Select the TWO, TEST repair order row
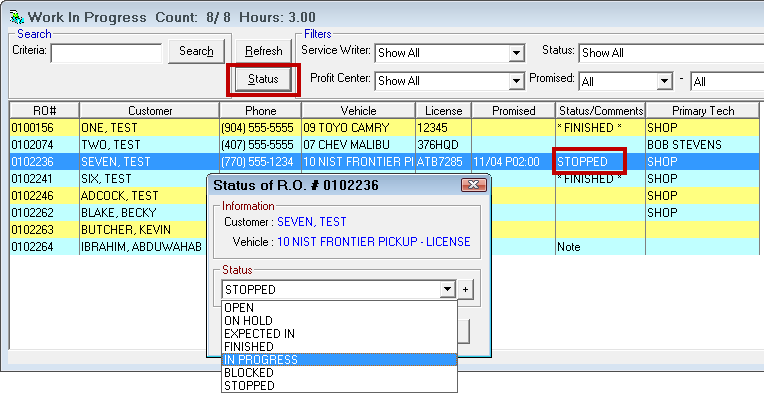The width and height of the screenshot is (764, 393). click(385, 145)
